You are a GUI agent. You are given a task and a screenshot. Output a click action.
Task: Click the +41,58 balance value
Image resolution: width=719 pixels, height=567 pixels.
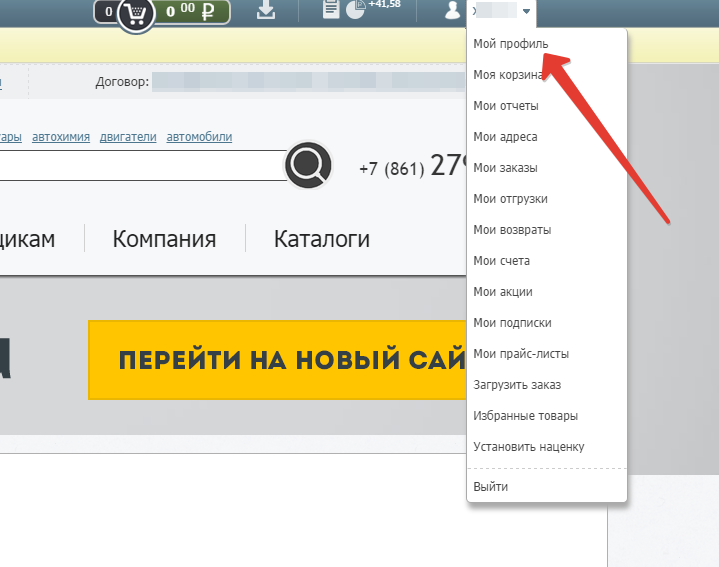[385, 4]
